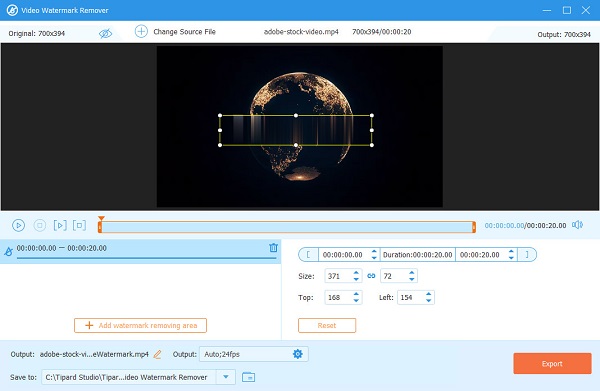This screenshot has width=600, height=391.
Task: Play the video preview
Action: pyautogui.click(x=18, y=225)
